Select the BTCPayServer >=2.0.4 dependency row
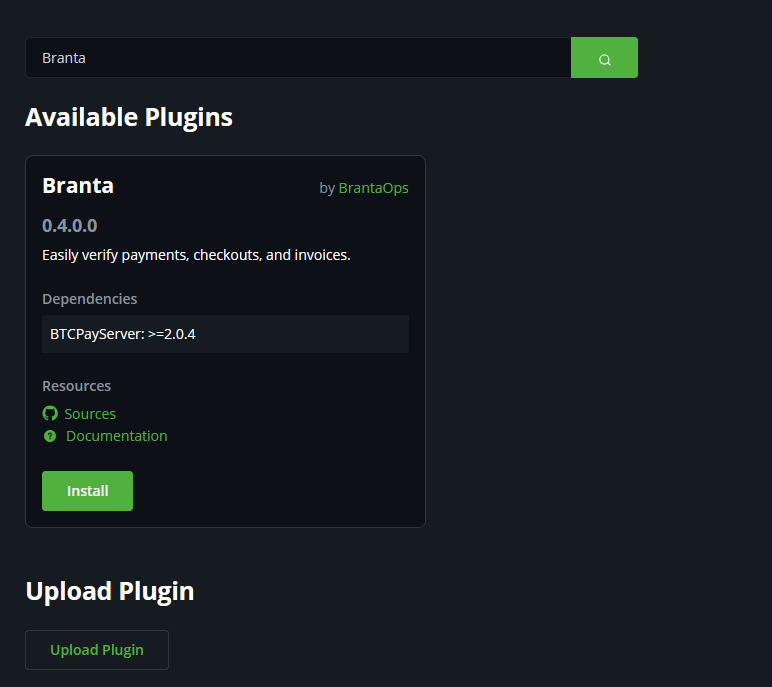772x687 pixels. pos(225,334)
